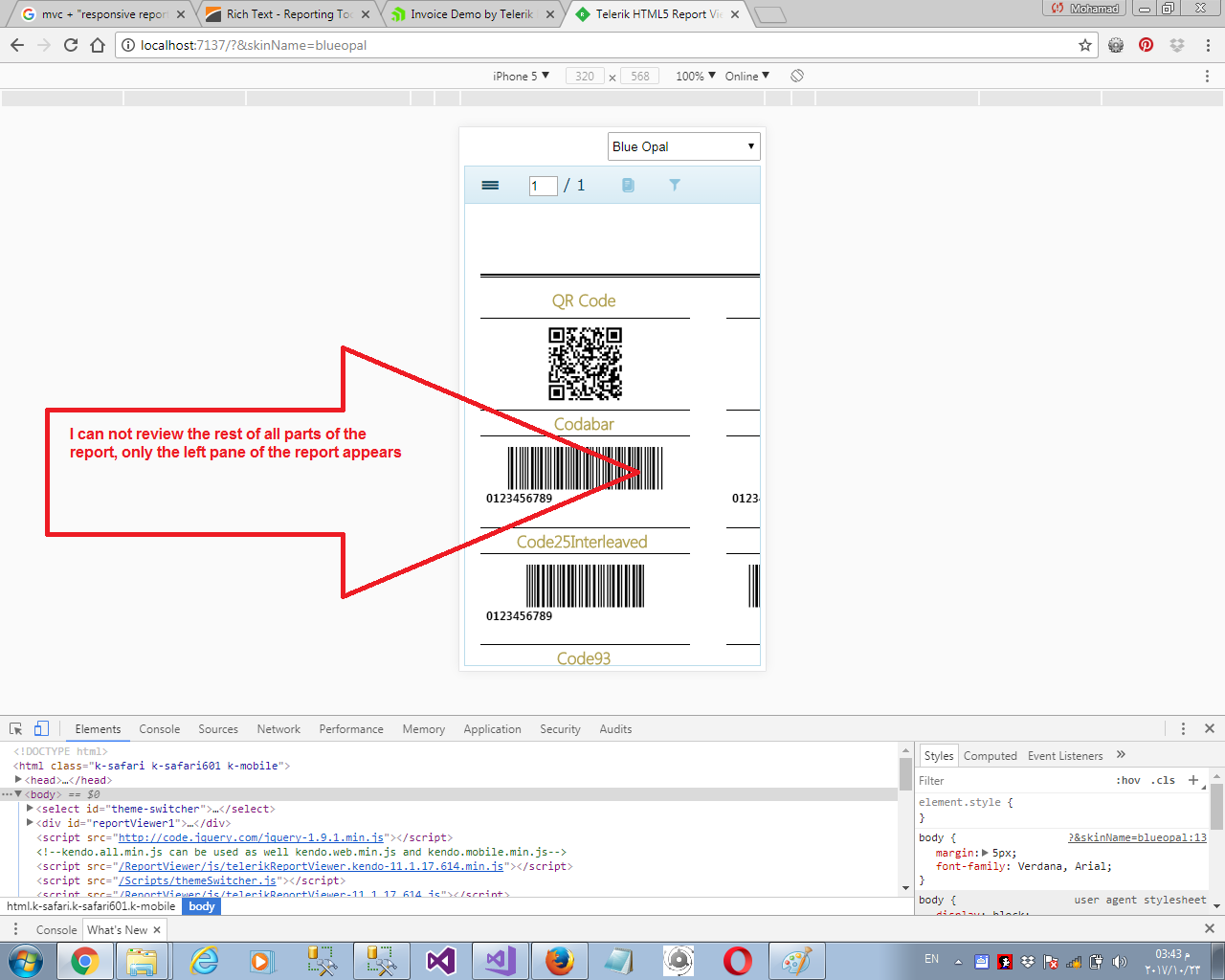1225x980 pixels.
Task: Open the system volume control
Action: [1119, 962]
